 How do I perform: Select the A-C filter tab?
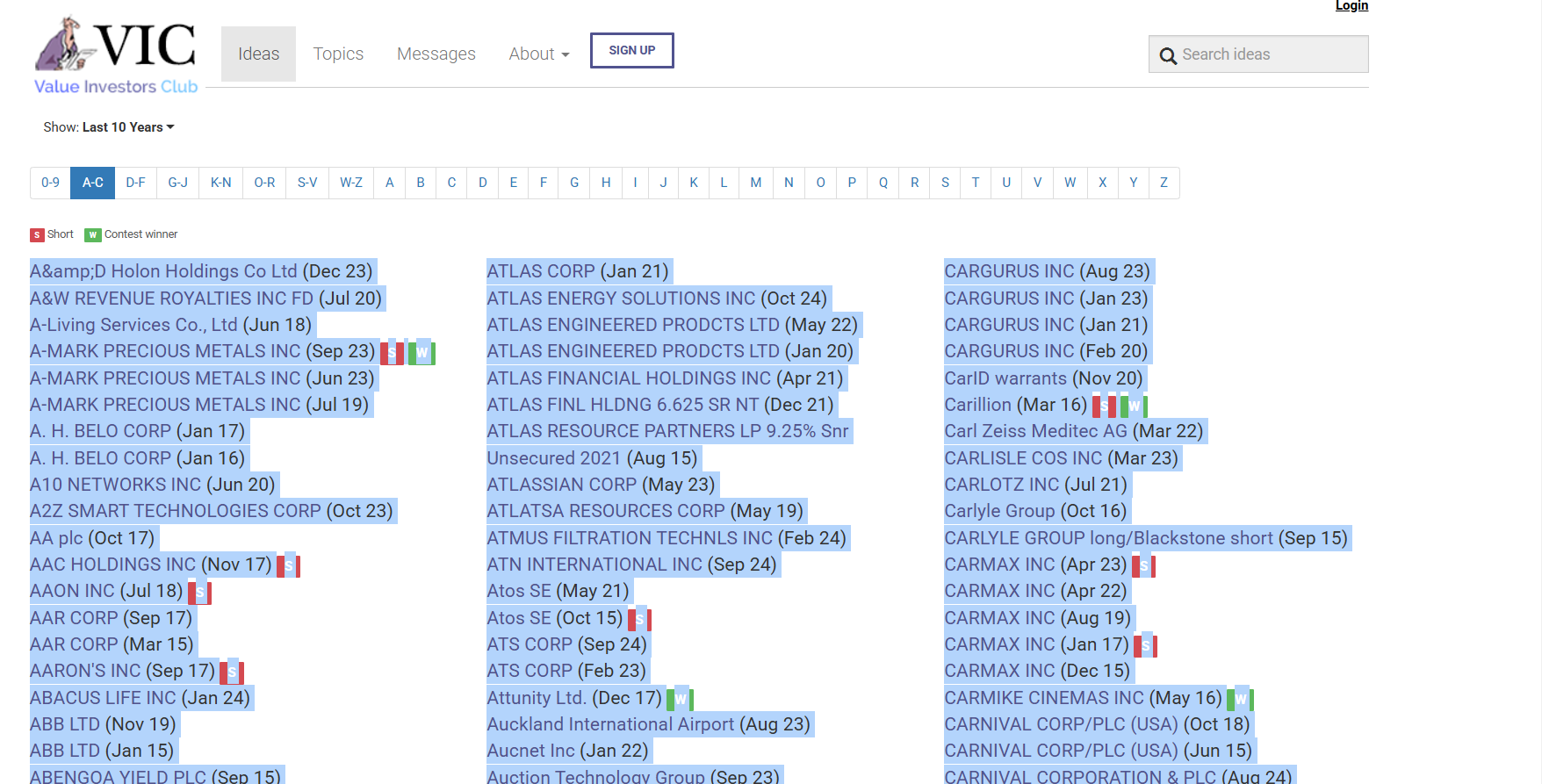(x=93, y=183)
